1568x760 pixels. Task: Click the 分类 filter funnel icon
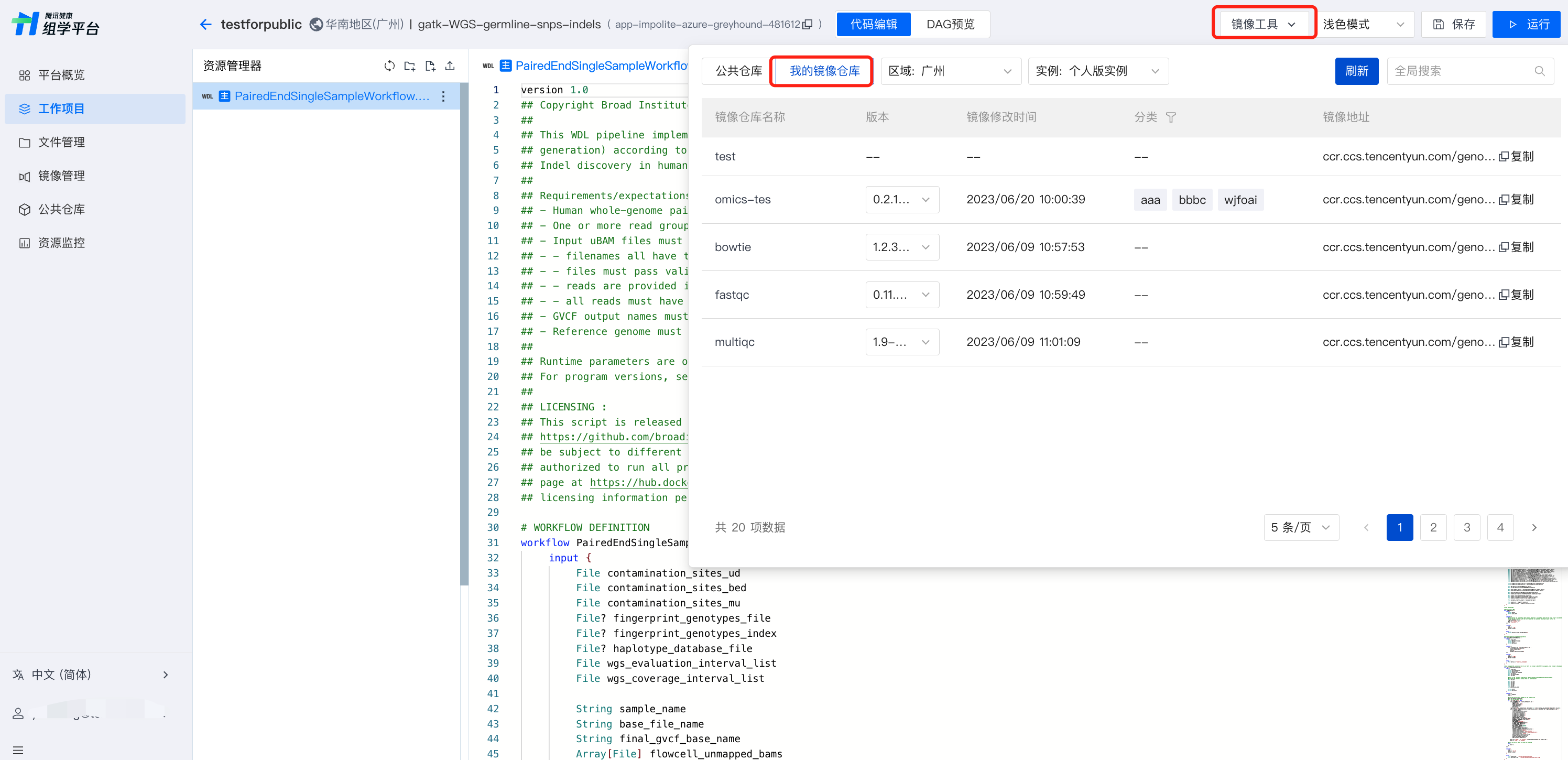(x=1171, y=117)
